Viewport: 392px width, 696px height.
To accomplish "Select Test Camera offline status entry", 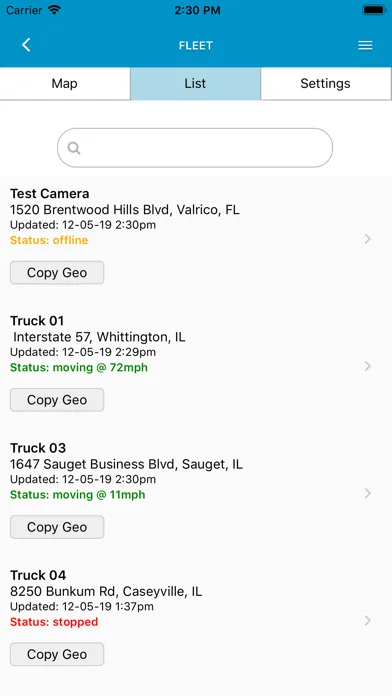I will point(49,240).
